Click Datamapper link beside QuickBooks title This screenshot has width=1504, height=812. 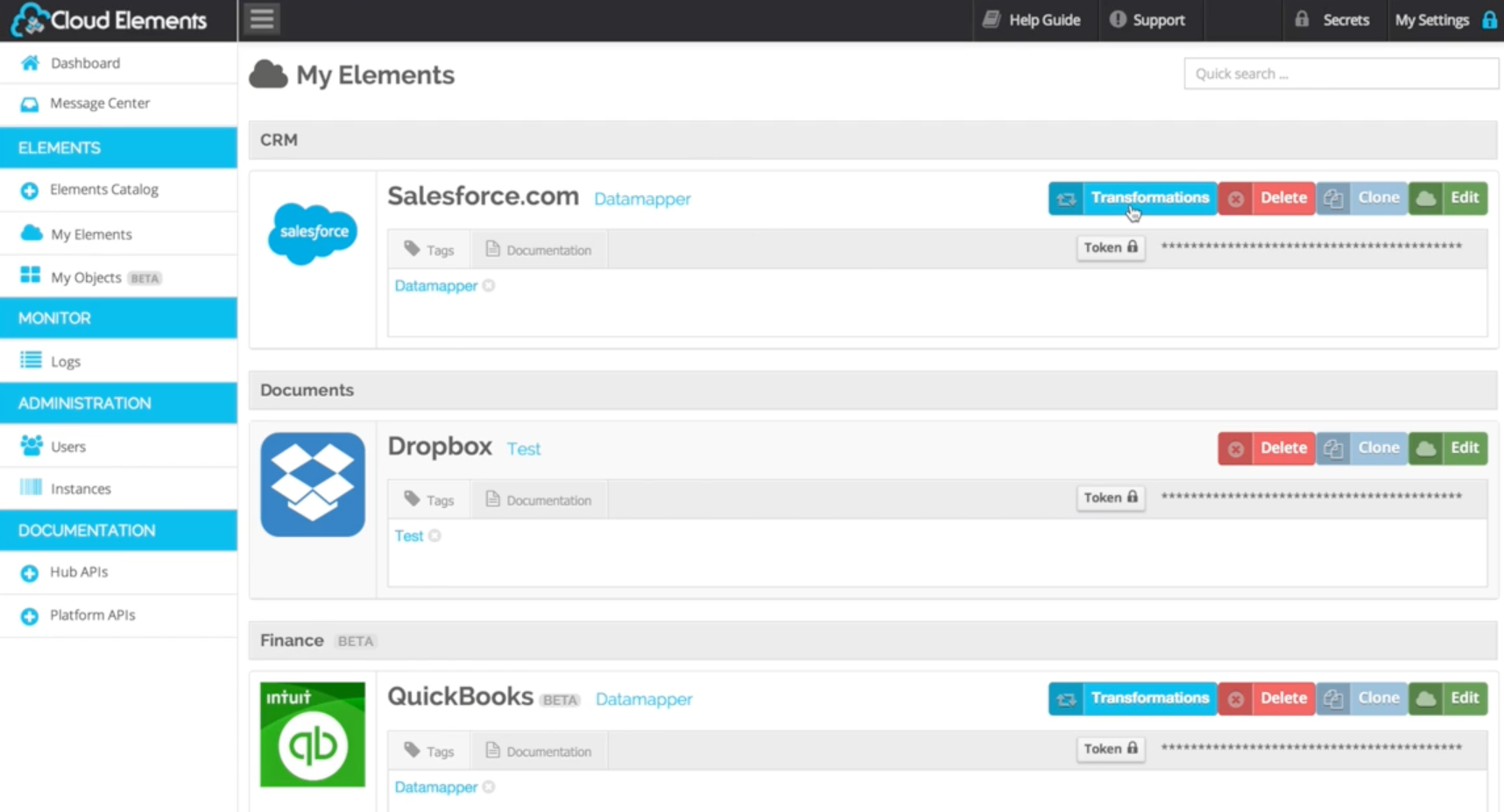pos(644,699)
